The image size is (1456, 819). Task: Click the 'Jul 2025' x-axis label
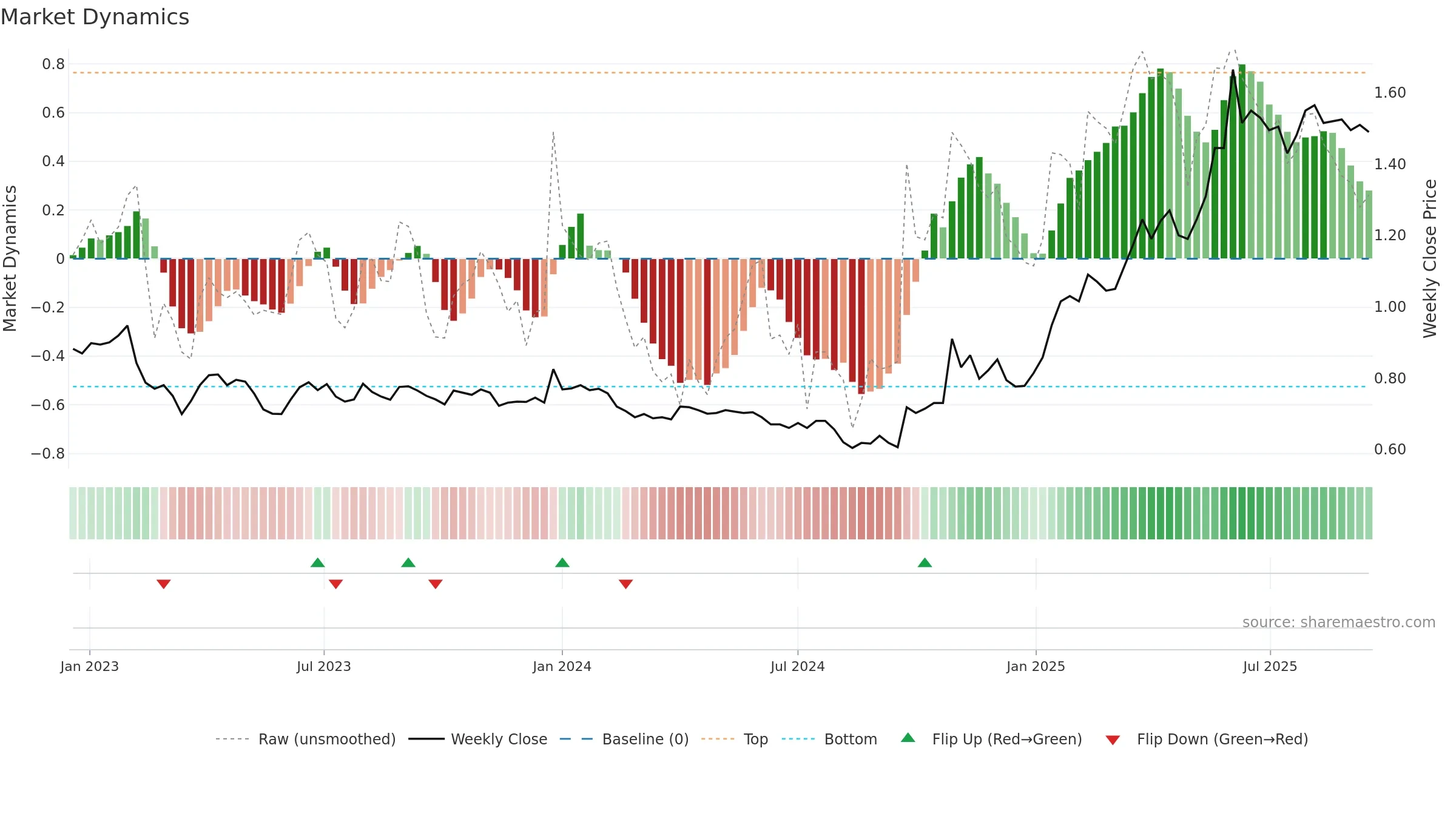pyautogui.click(x=1270, y=666)
